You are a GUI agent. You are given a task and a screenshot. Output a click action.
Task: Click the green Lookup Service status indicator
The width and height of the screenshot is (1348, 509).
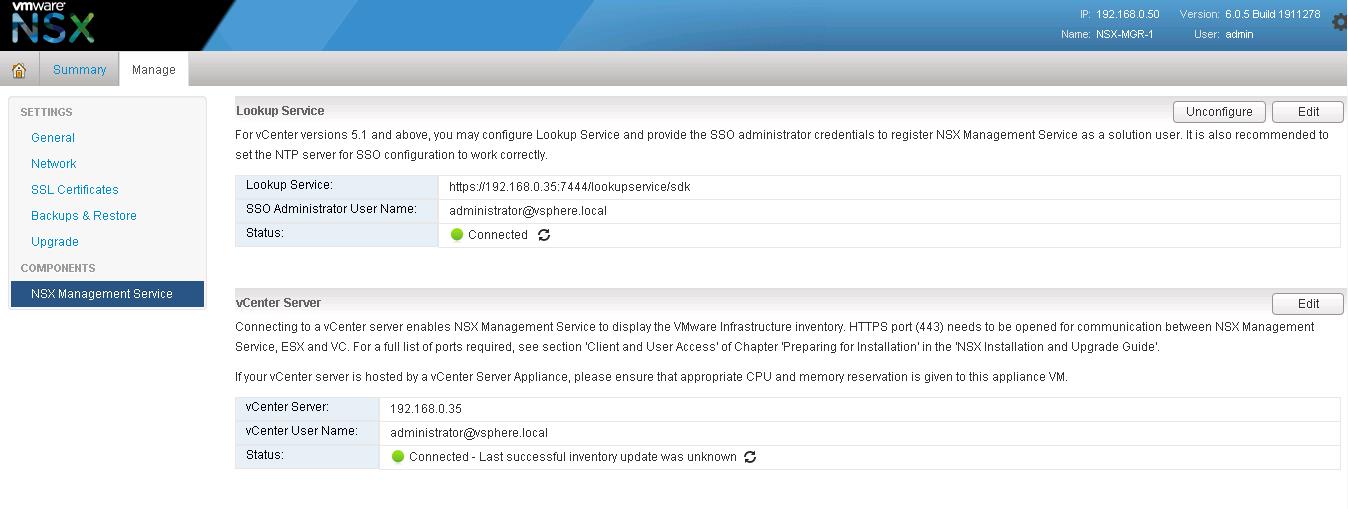[457, 235]
